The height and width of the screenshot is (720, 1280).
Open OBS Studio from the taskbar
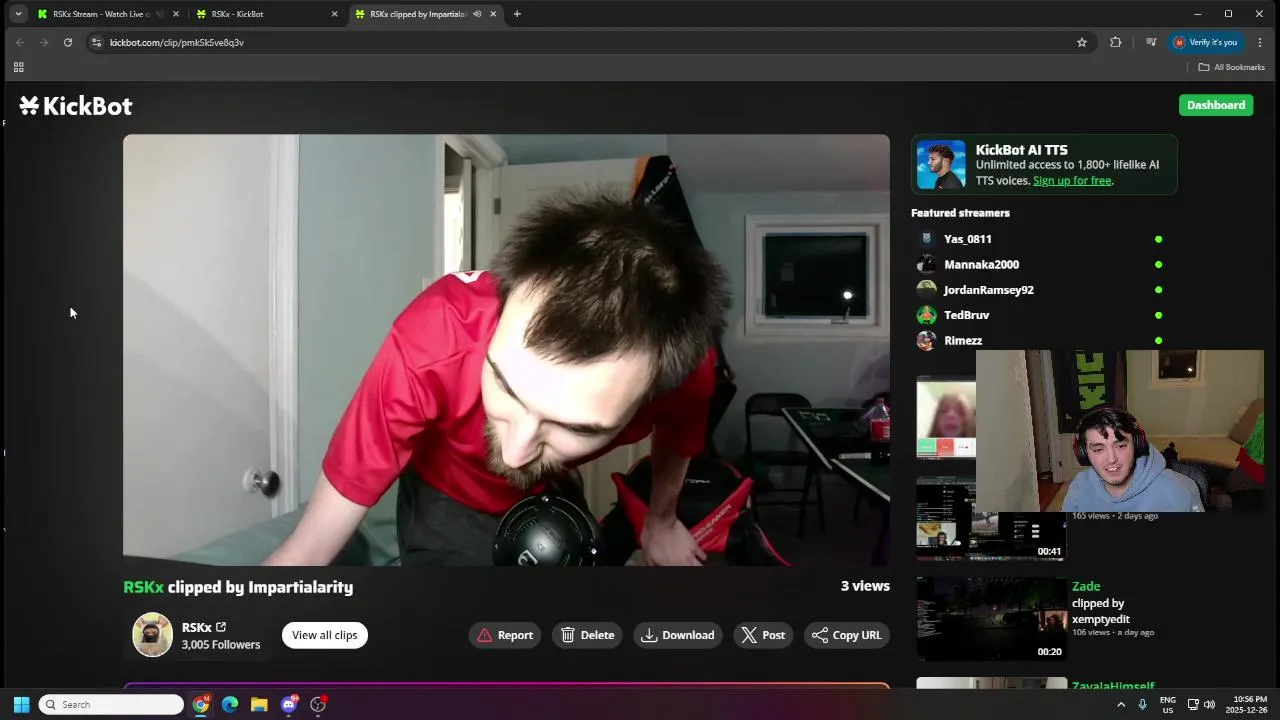point(318,704)
